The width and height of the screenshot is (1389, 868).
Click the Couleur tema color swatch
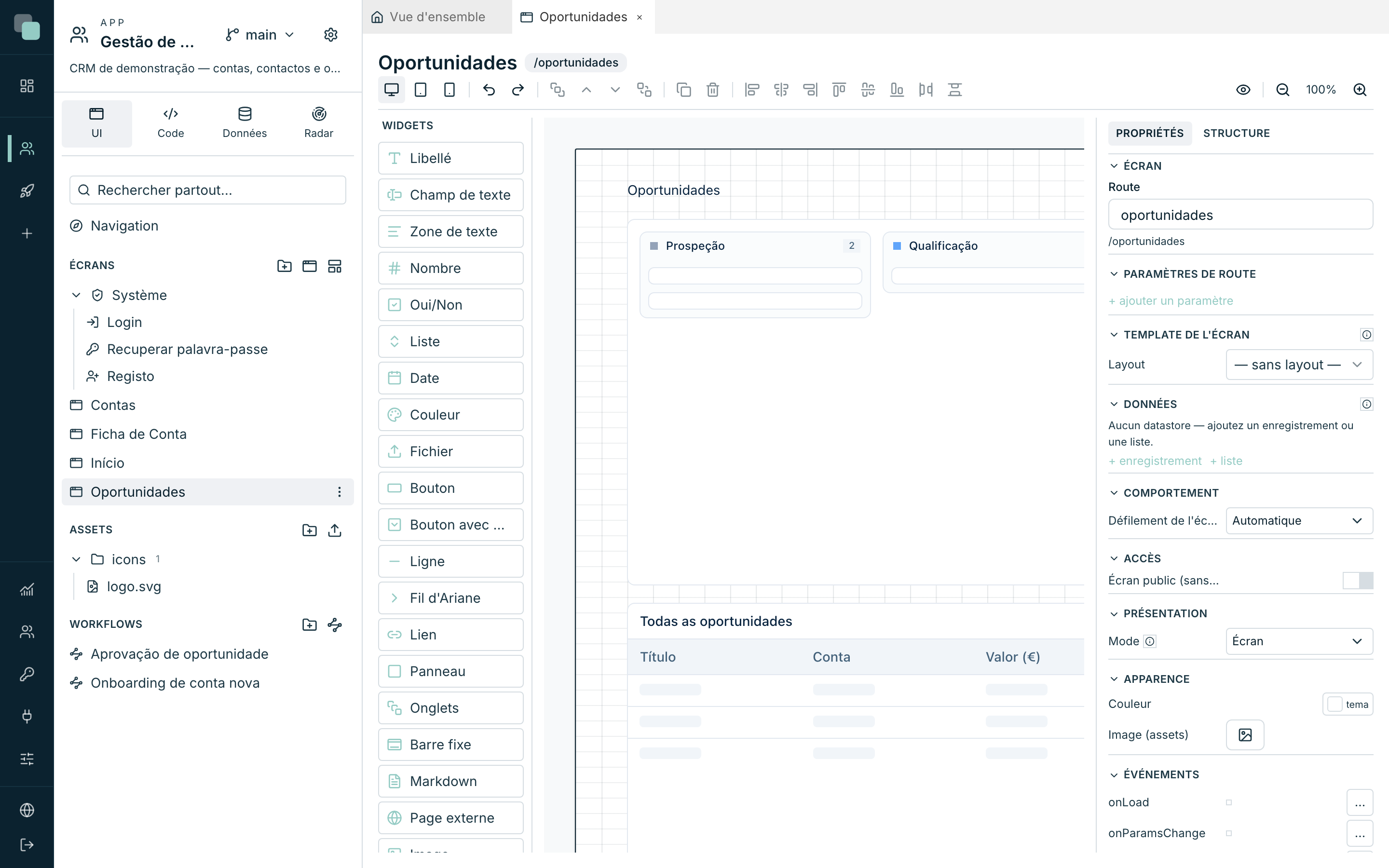(x=1347, y=705)
